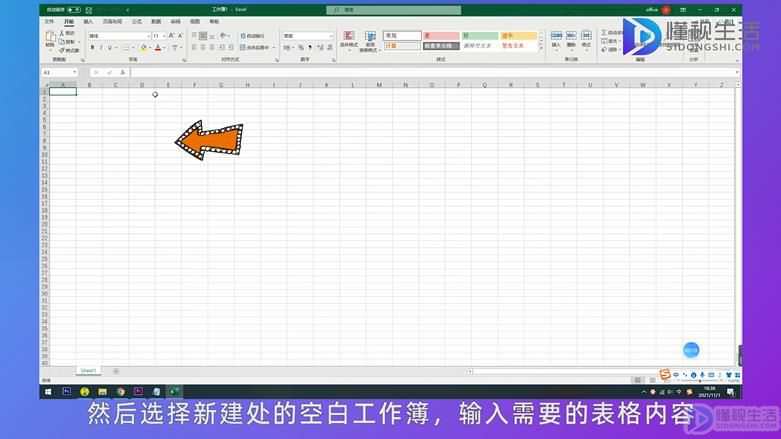The width and height of the screenshot is (781, 439).
Task: Open the Windows Start button
Action: pyautogui.click(x=48, y=392)
